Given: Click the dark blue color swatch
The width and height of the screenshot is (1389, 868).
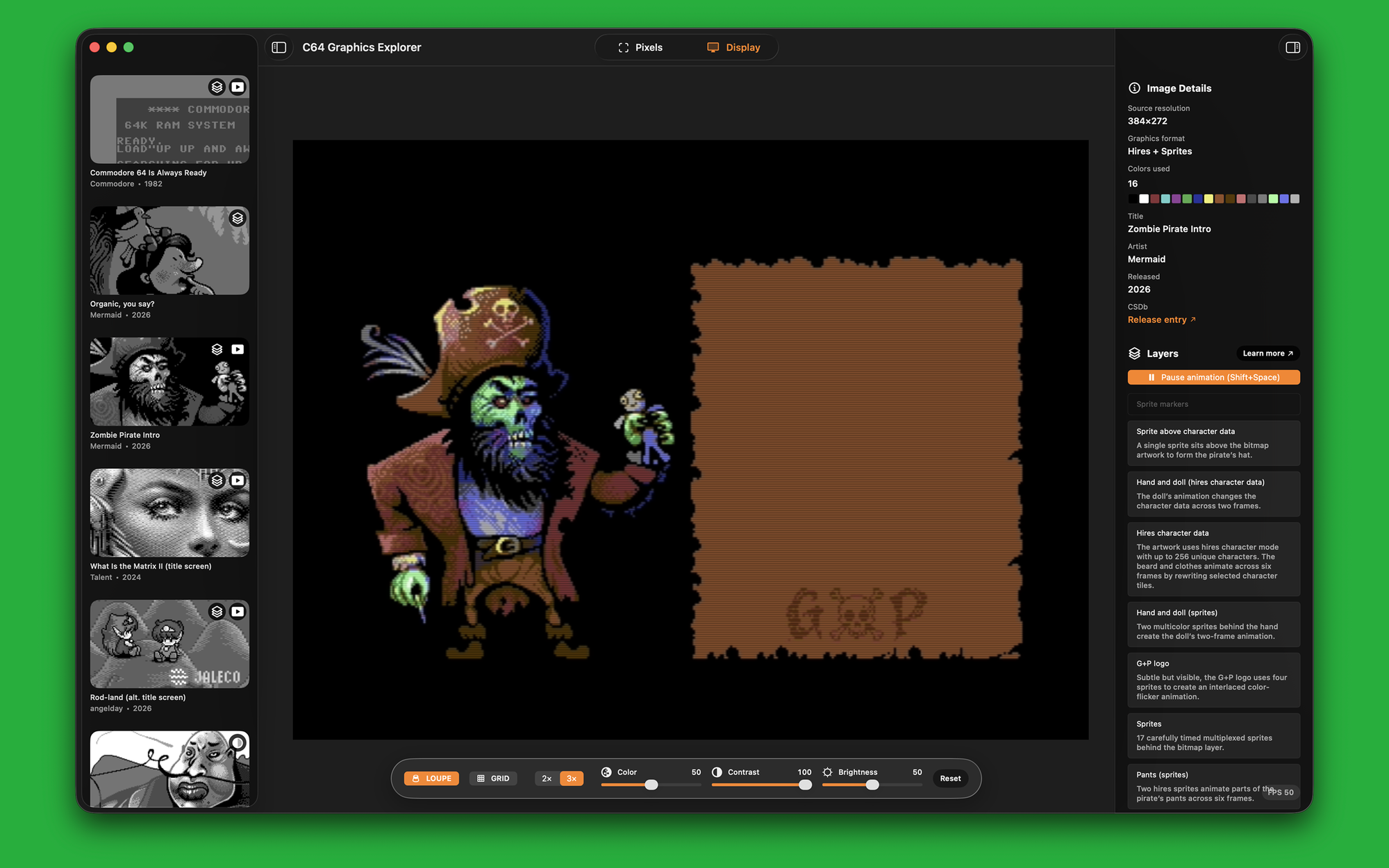Looking at the screenshot, I should click(x=1198, y=199).
